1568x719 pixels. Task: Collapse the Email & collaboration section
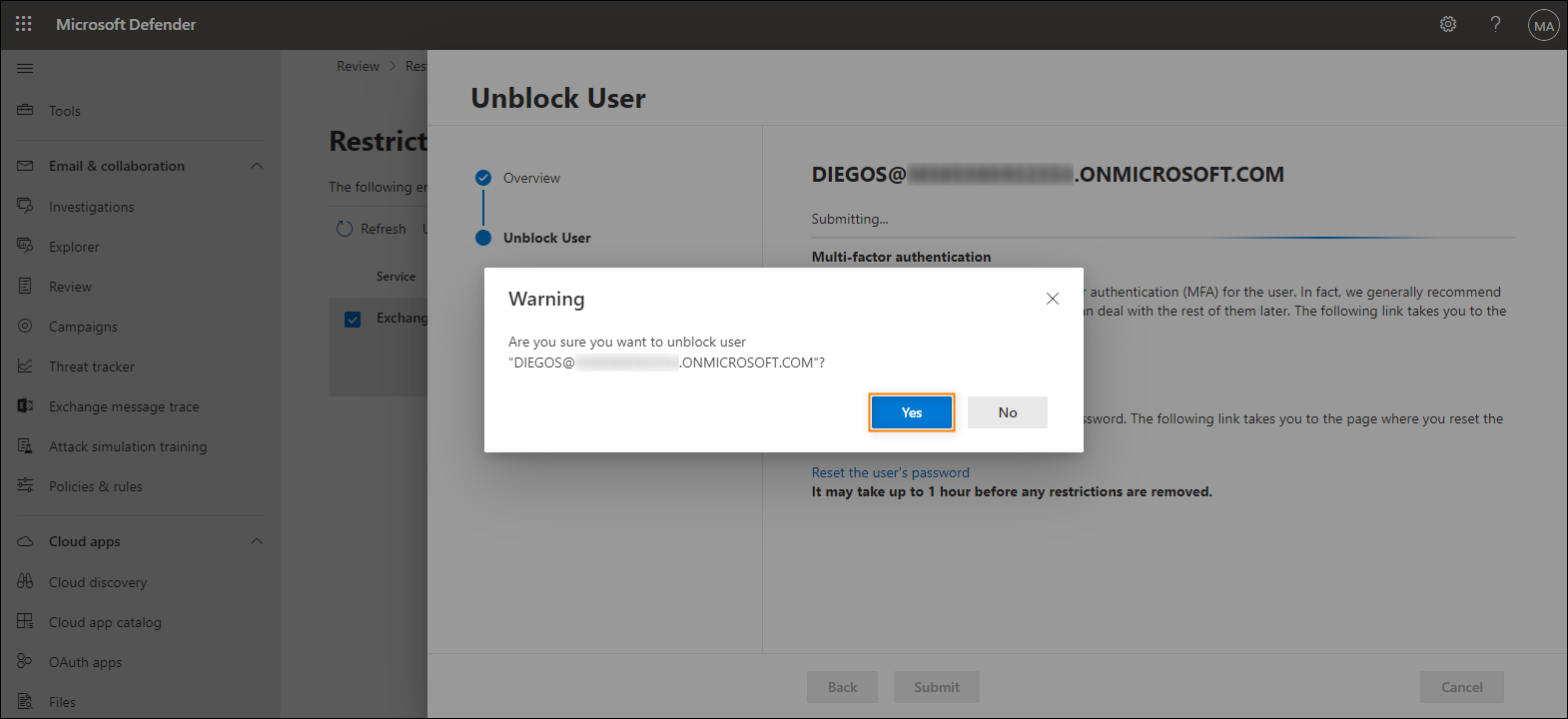click(257, 166)
